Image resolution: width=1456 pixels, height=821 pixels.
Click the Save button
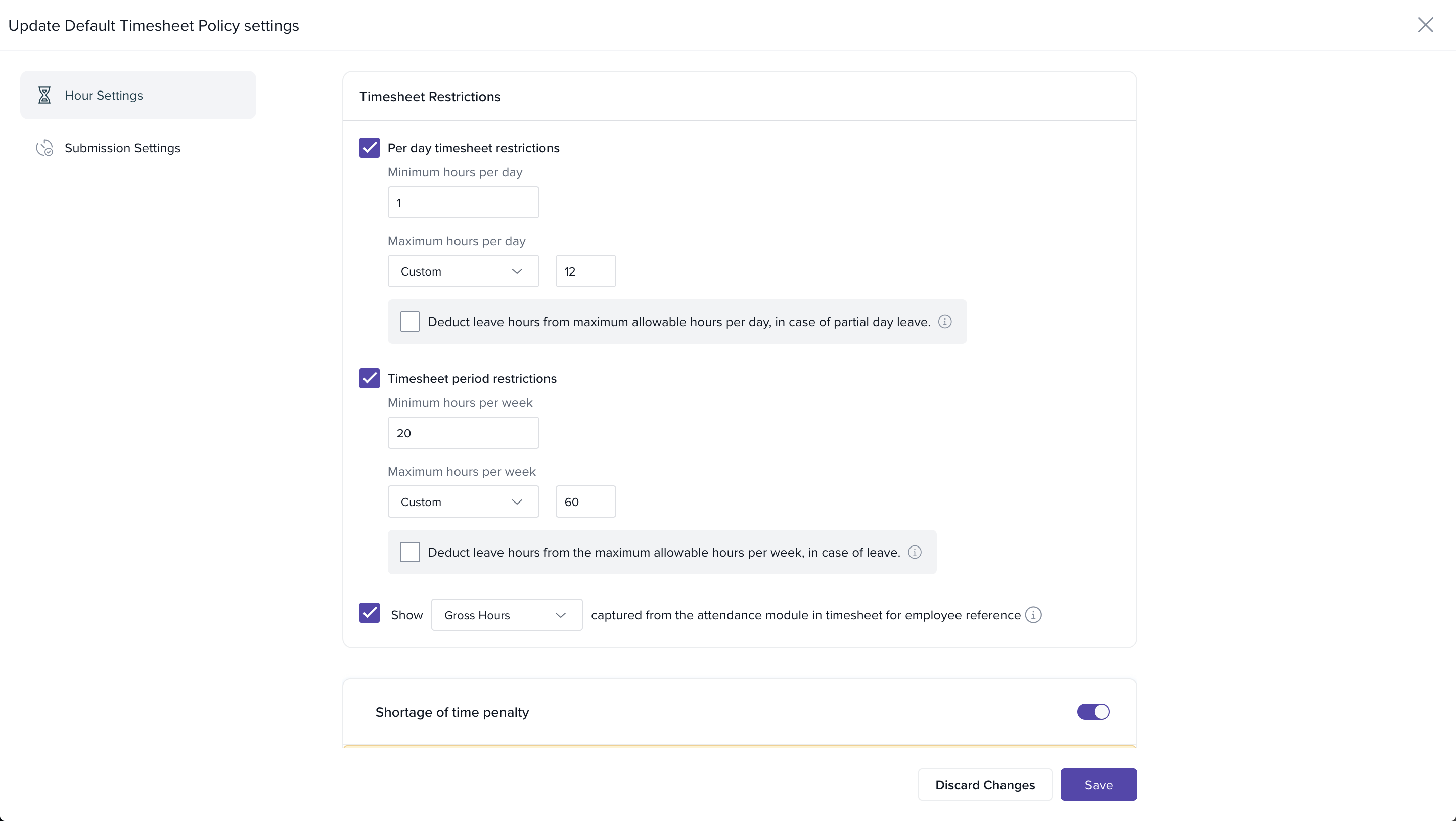(x=1098, y=785)
